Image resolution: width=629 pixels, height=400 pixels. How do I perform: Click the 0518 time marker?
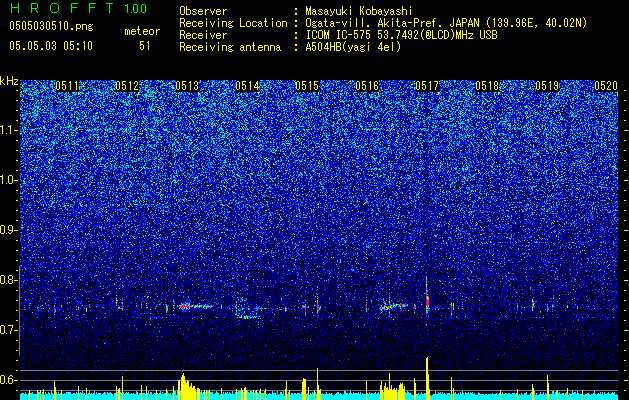487,86
